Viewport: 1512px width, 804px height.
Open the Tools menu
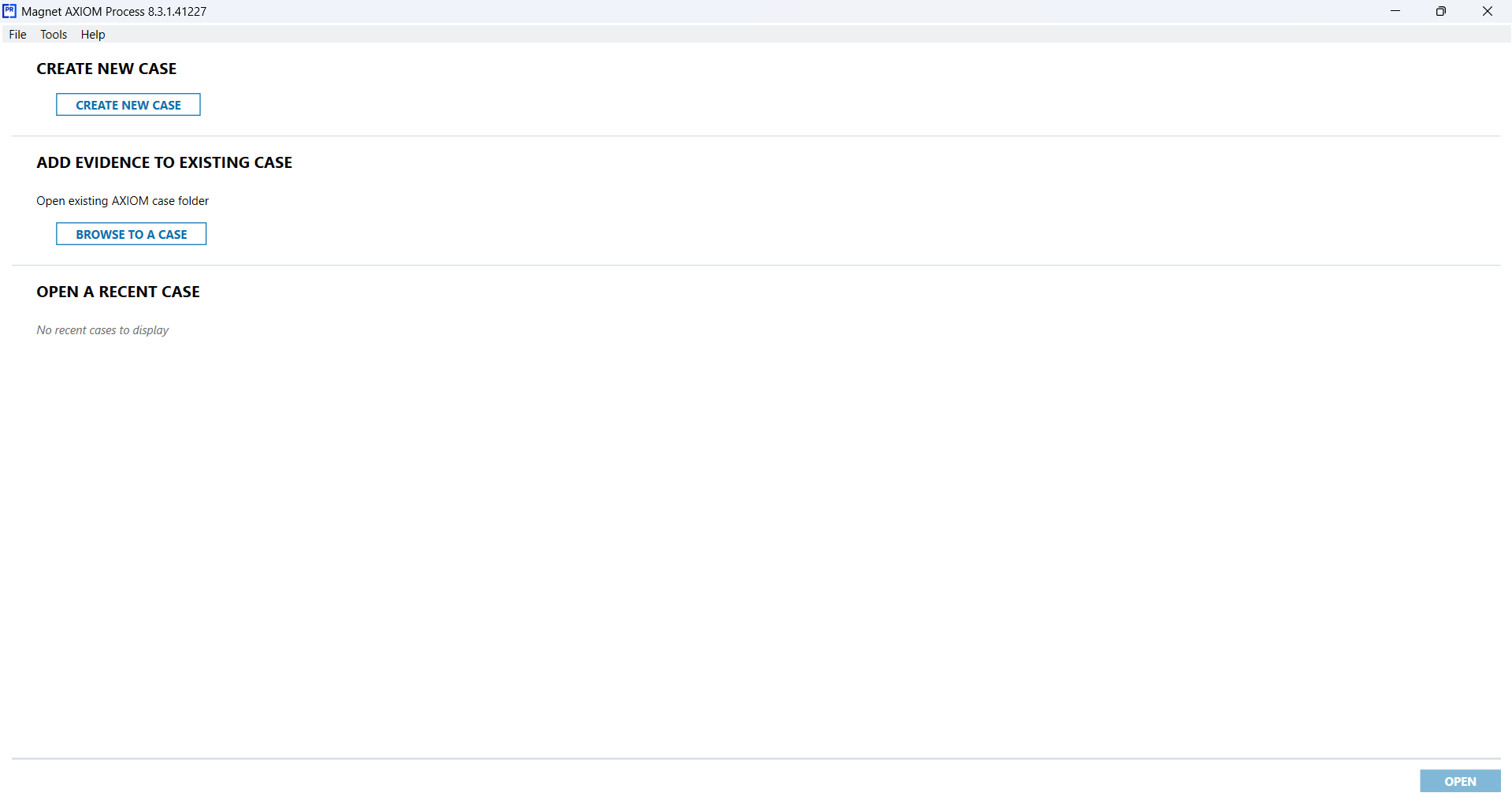point(54,35)
